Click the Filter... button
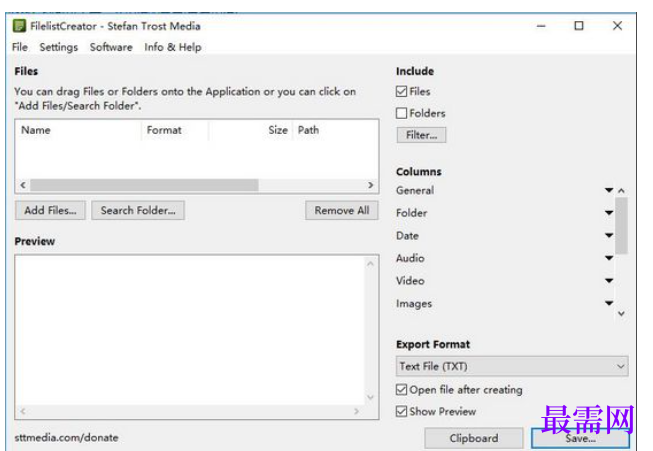This screenshot has width=653, height=451. (x=421, y=135)
